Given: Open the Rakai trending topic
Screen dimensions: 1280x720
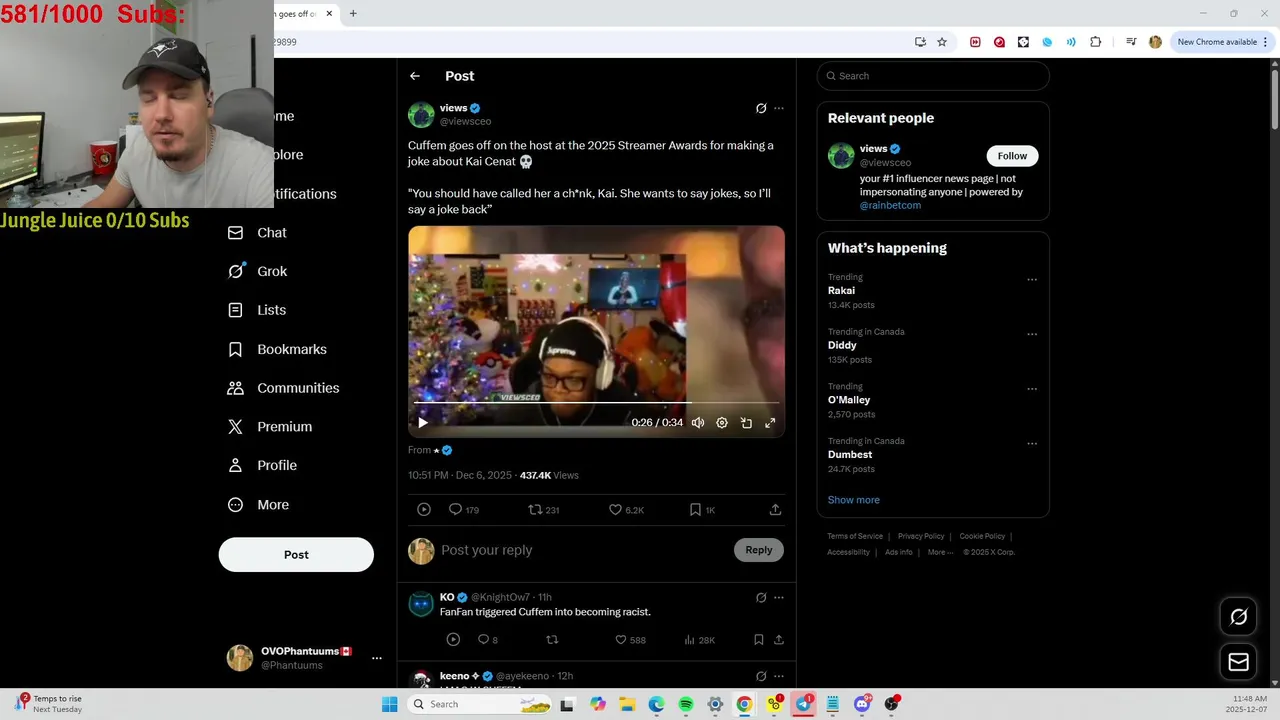Looking at the screenshot, I should (x=841, y=291).
